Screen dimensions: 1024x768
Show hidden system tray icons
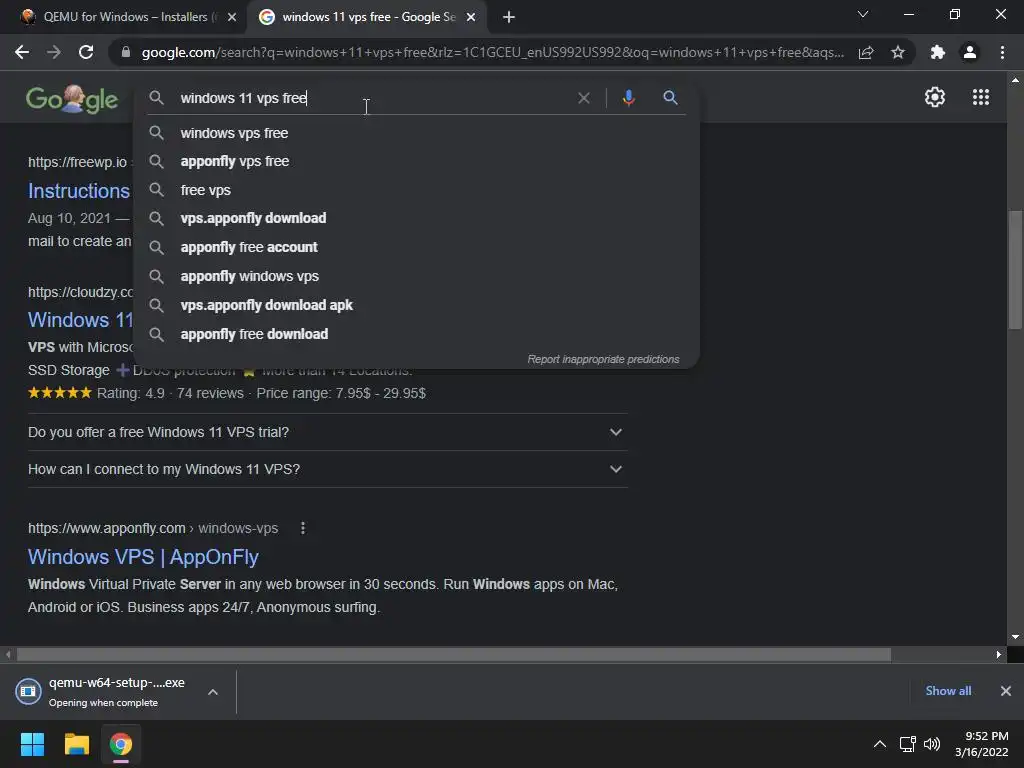click(880, 744)
